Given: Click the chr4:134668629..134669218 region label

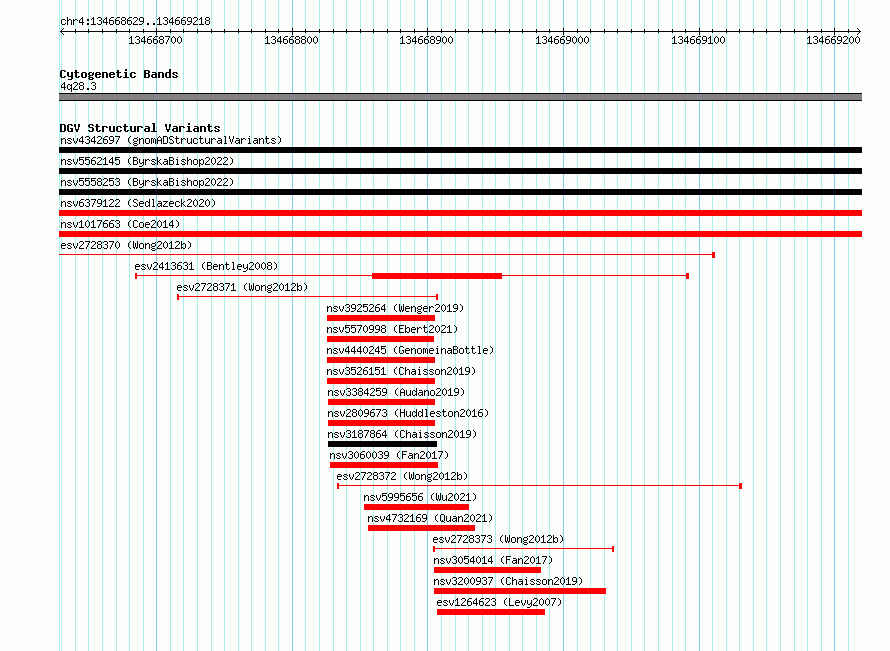Looking at the screenshot, I should point(135,21).
